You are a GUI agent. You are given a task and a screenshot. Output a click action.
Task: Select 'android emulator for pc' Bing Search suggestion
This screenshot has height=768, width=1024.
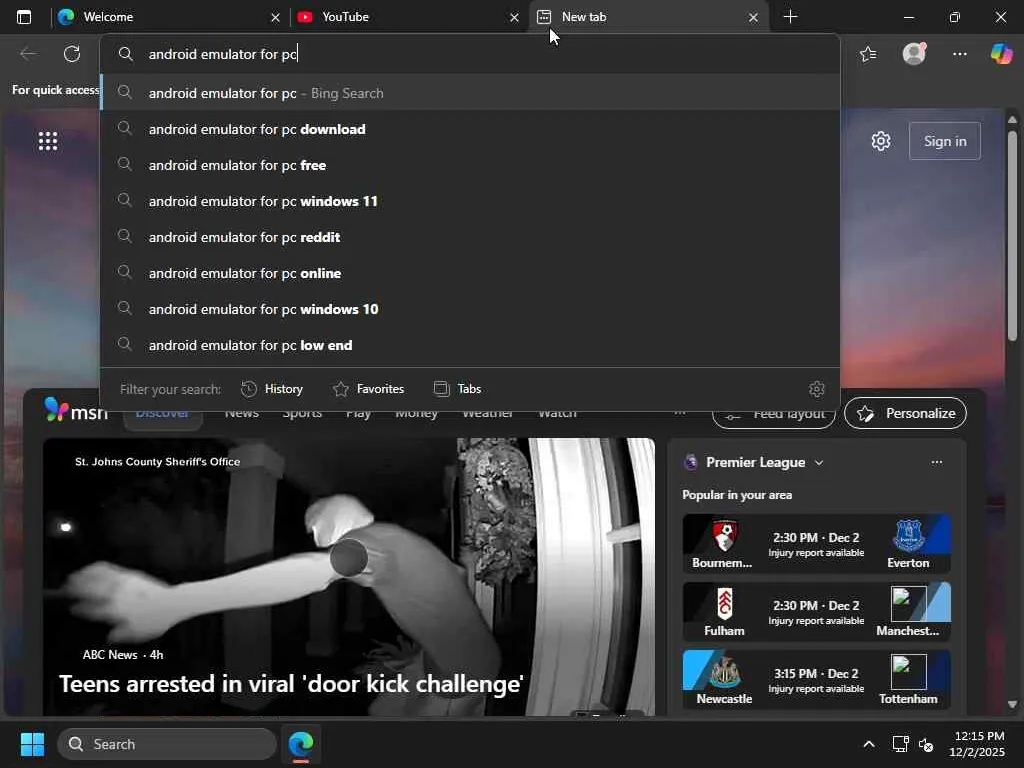[470, 93]
